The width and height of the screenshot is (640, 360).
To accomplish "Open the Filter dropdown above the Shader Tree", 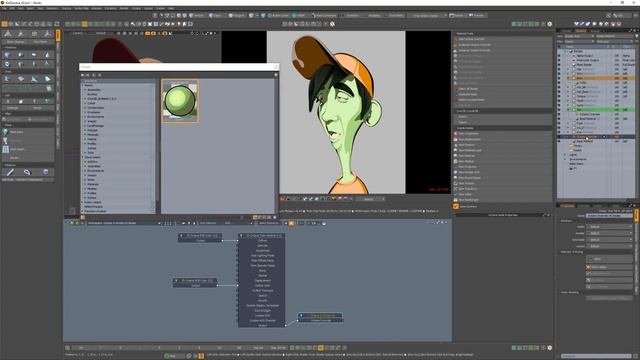I will point(579,41).
